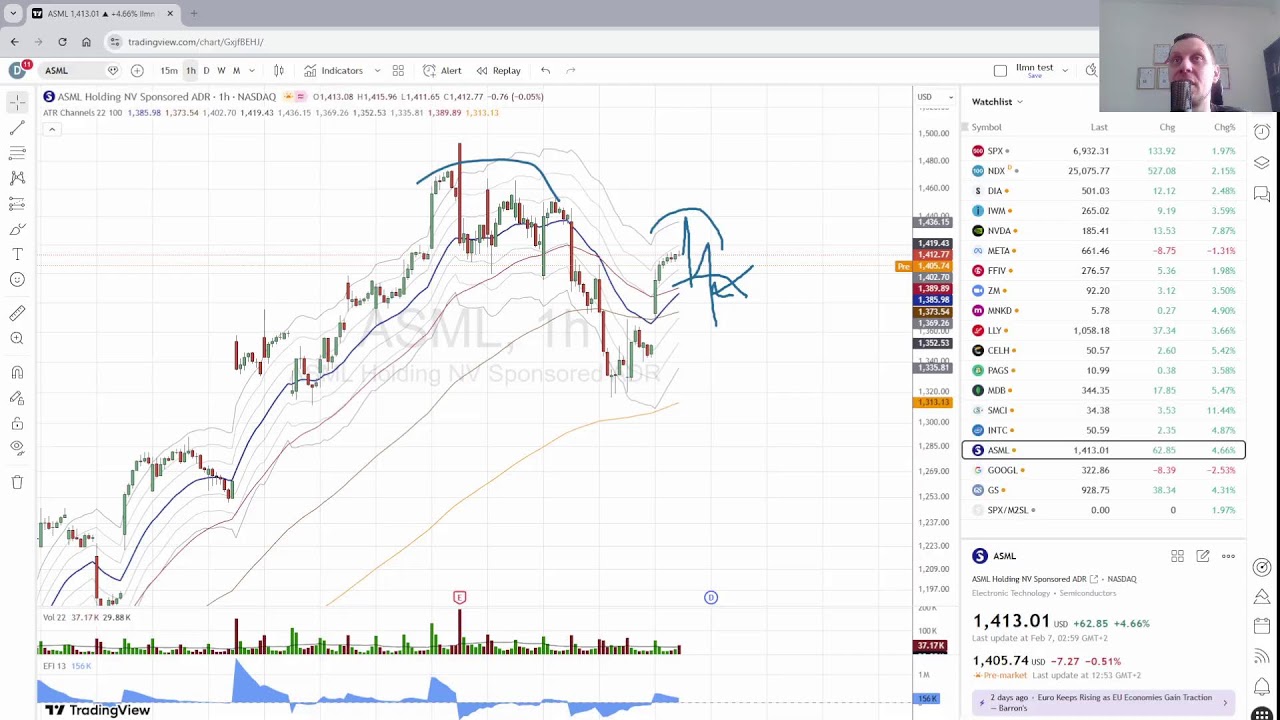Image resolution: width=1280 pixels, height=720 pixels.
Task: Select the ruler measure tool
Action: (17, 313)
